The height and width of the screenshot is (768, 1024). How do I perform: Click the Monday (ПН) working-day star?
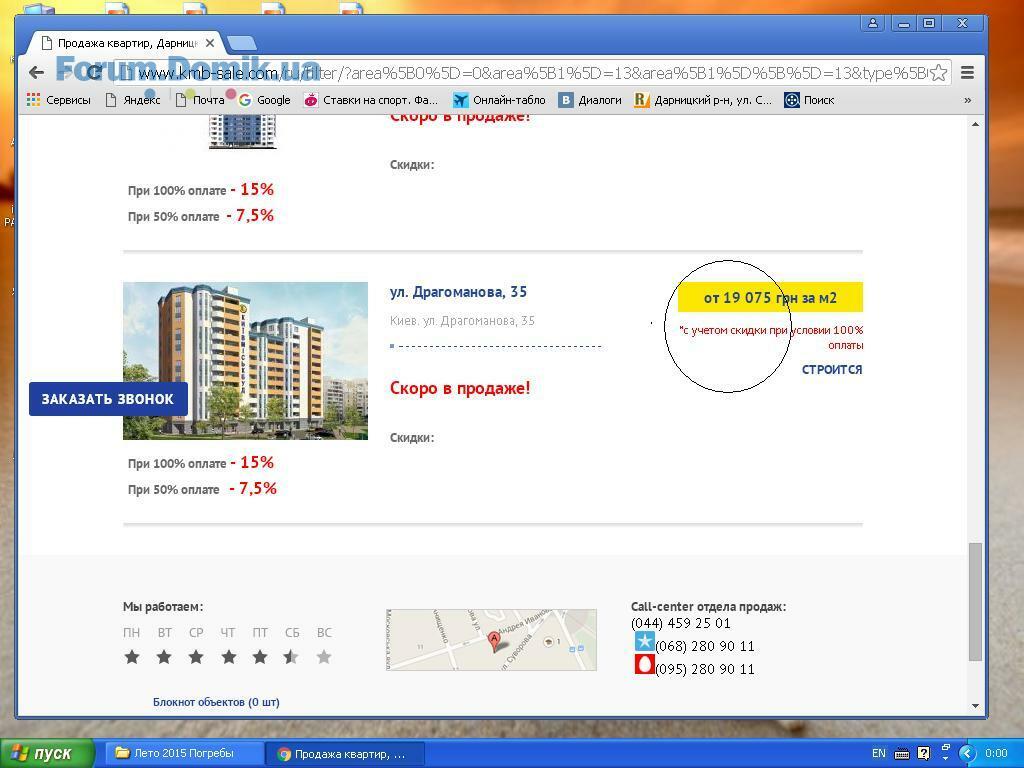[132, 657]
